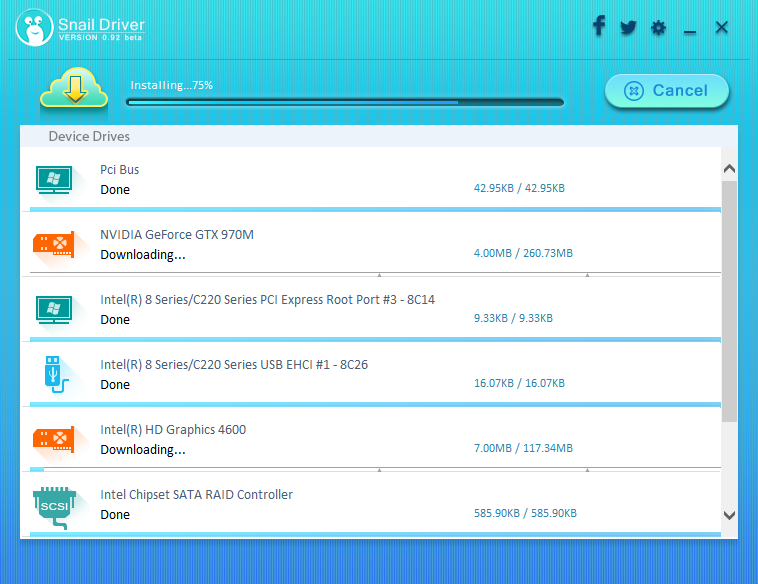Click the 42.95KB / 42.95KB size text
This screenshot has height=584, width=758.
(x=519, y=188)
